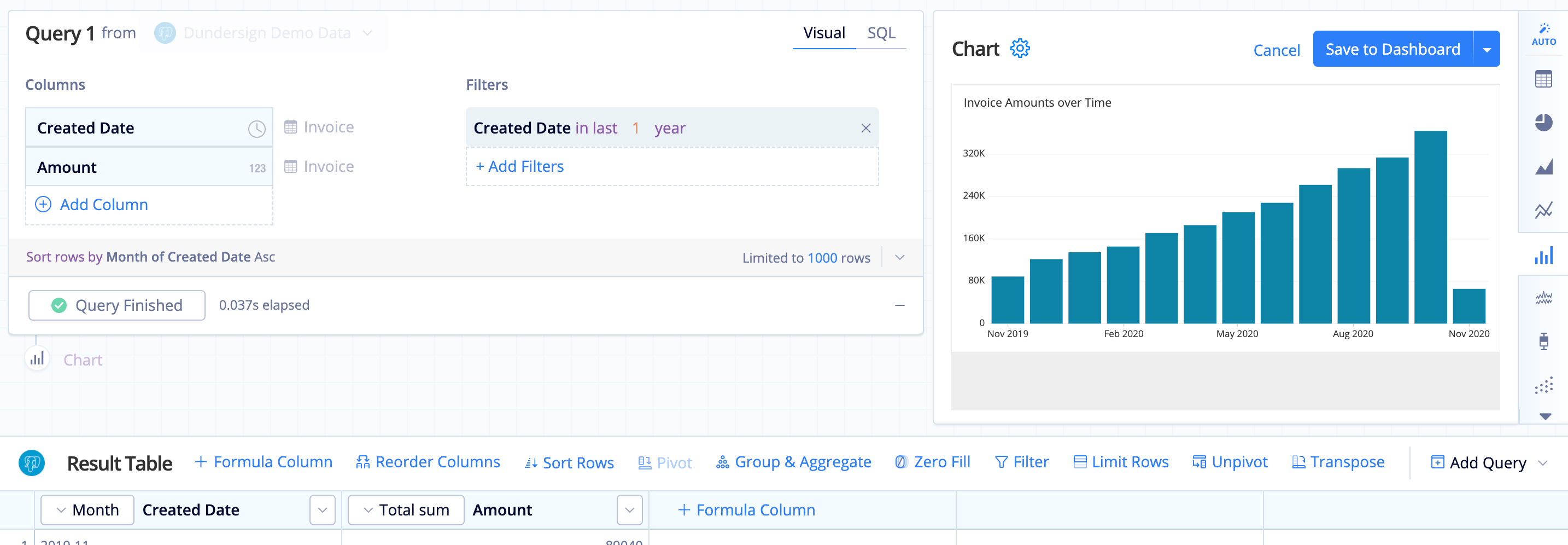Viewport: 1568px width, 545px height.
Task: Edit the filter number value 1
Action: (x=635, y=128)
